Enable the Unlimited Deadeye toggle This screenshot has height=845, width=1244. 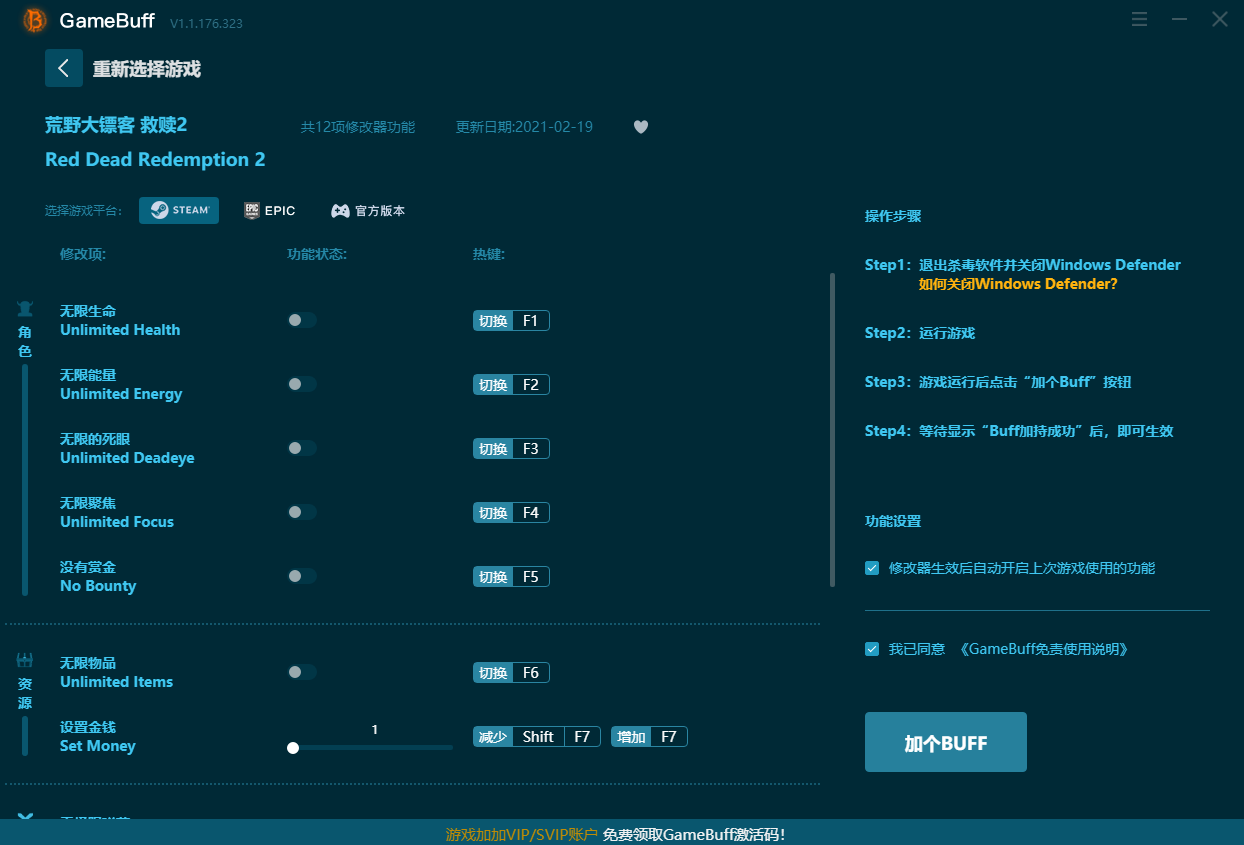click(x=302, y=448)
